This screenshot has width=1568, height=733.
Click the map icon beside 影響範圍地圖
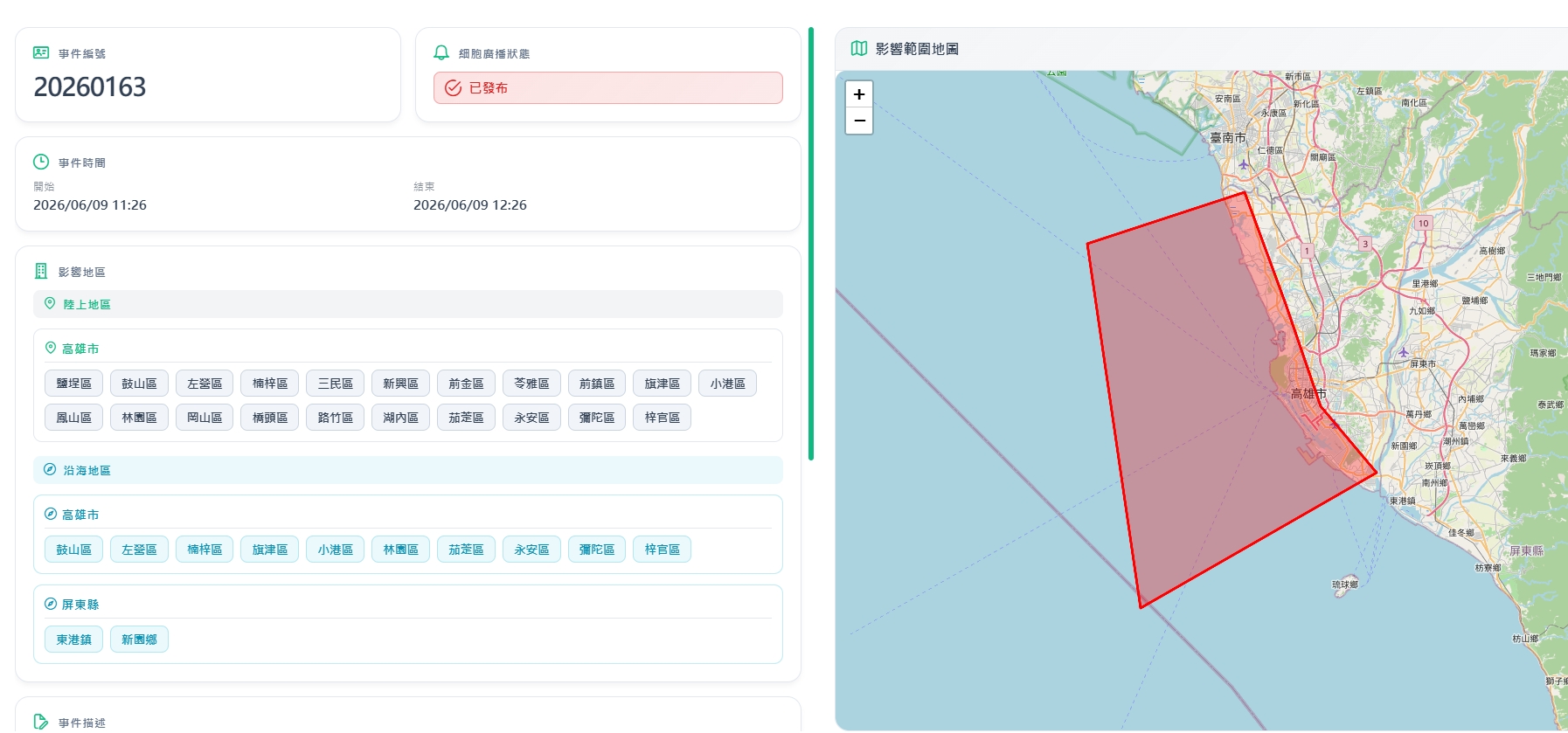pyautogui.click(x=859, y=49)
